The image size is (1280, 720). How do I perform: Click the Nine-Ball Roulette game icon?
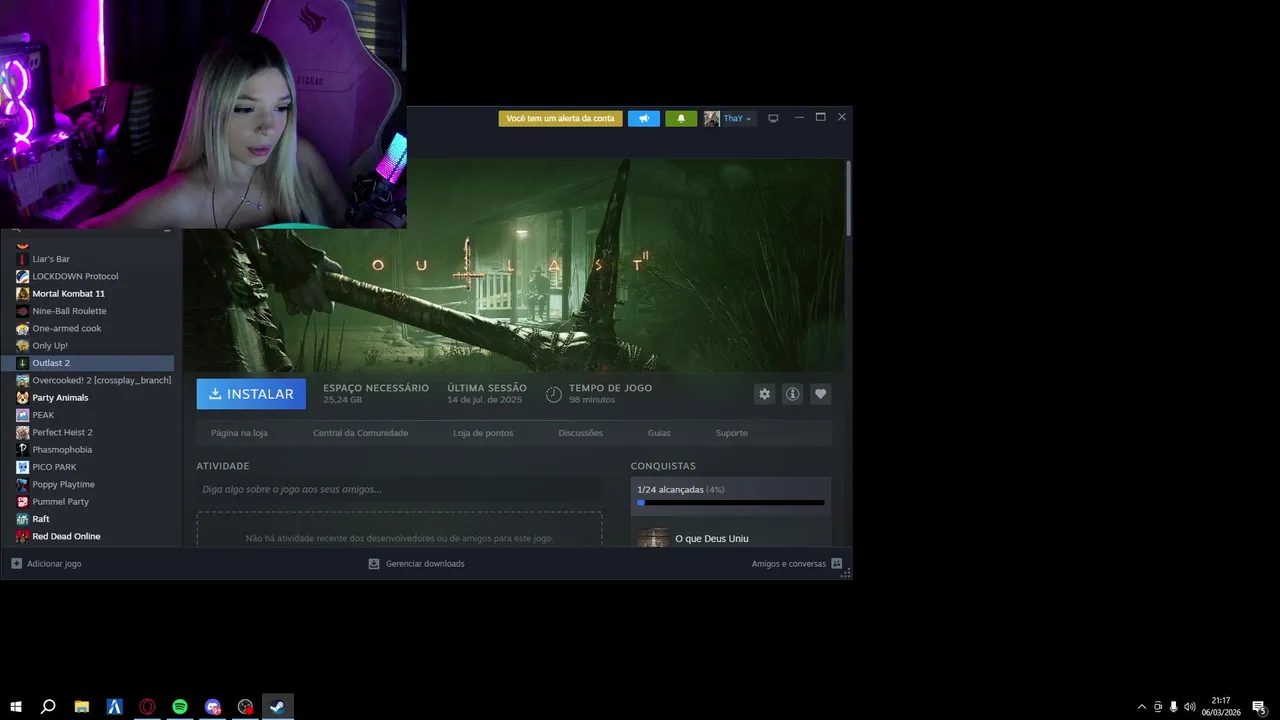point(22,311)
